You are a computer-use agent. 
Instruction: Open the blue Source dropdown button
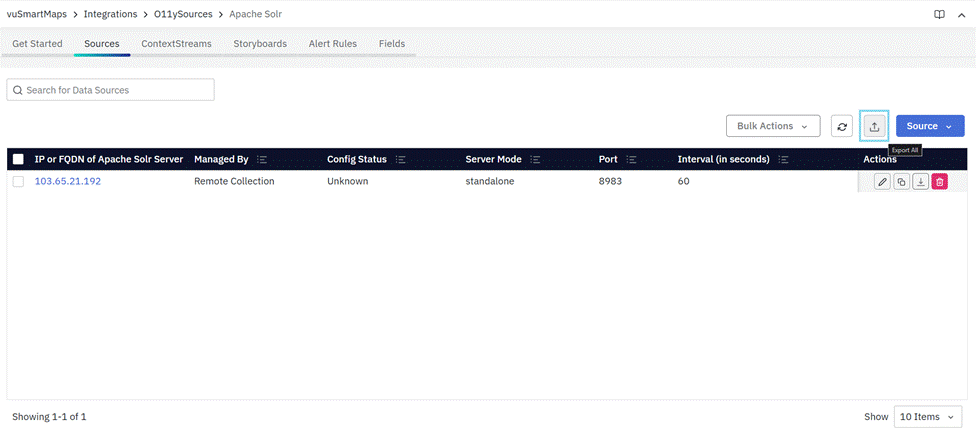[929, 127]
